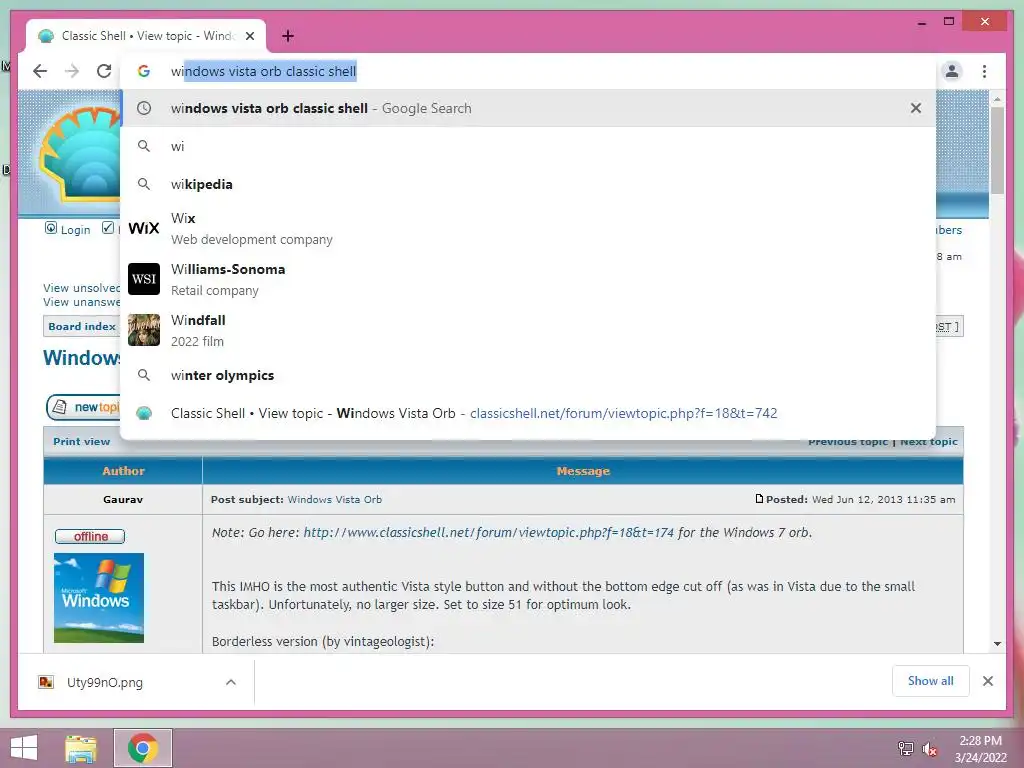This screenshot has height=768, width=1024.
Task: Expand the Uty99nO.png download options chevron
Action: pos(231,682)
